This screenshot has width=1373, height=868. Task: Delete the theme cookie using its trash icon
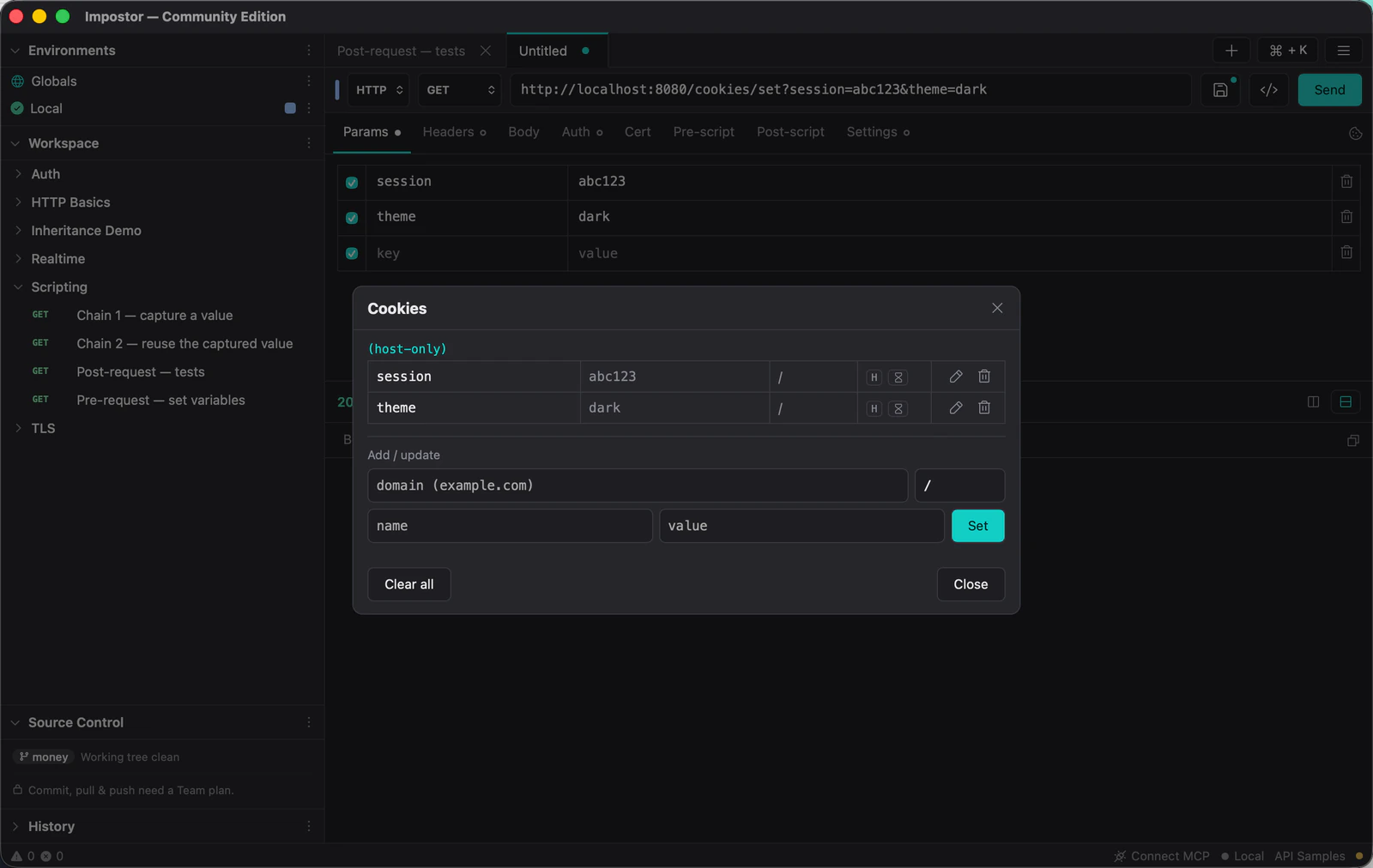point(984,408)
